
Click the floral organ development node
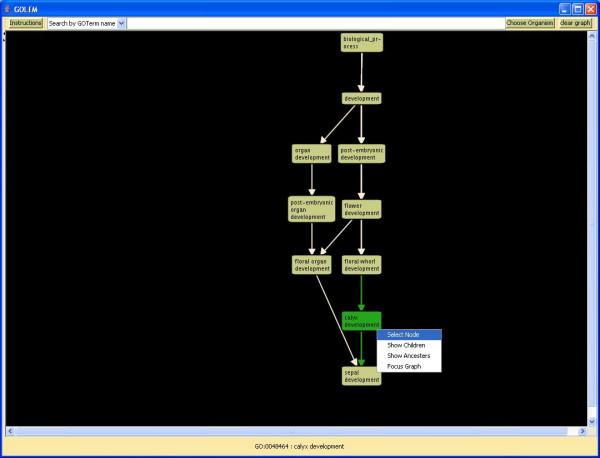[312, 264]
